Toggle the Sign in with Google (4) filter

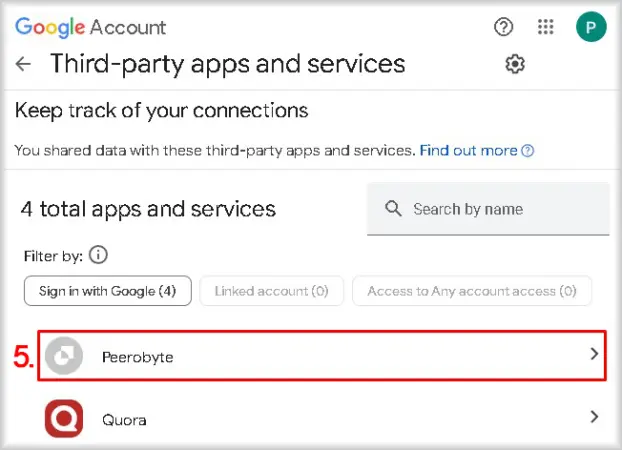pyautogui.click(x=108, y=291)
